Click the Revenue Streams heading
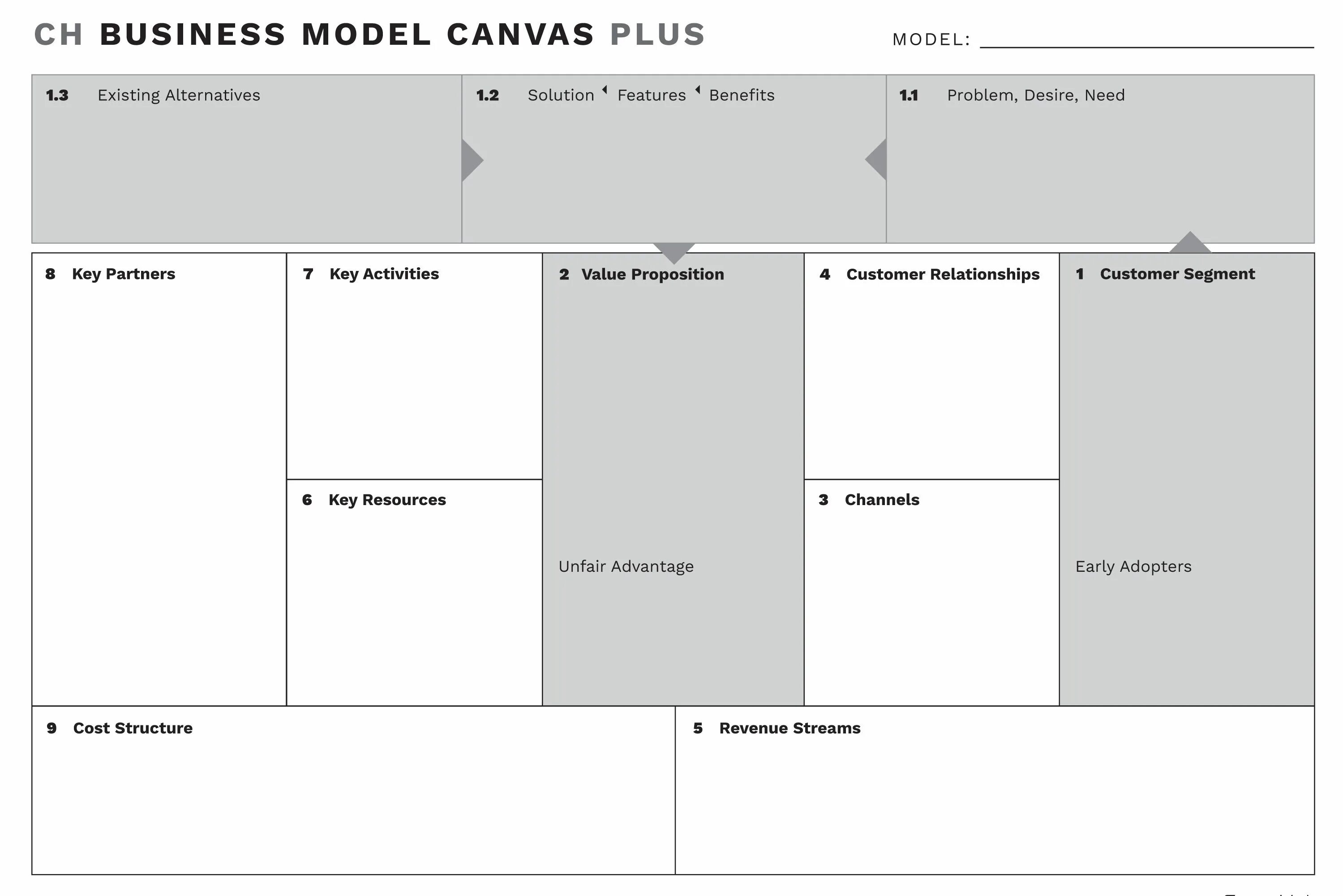 coord(790,728)
